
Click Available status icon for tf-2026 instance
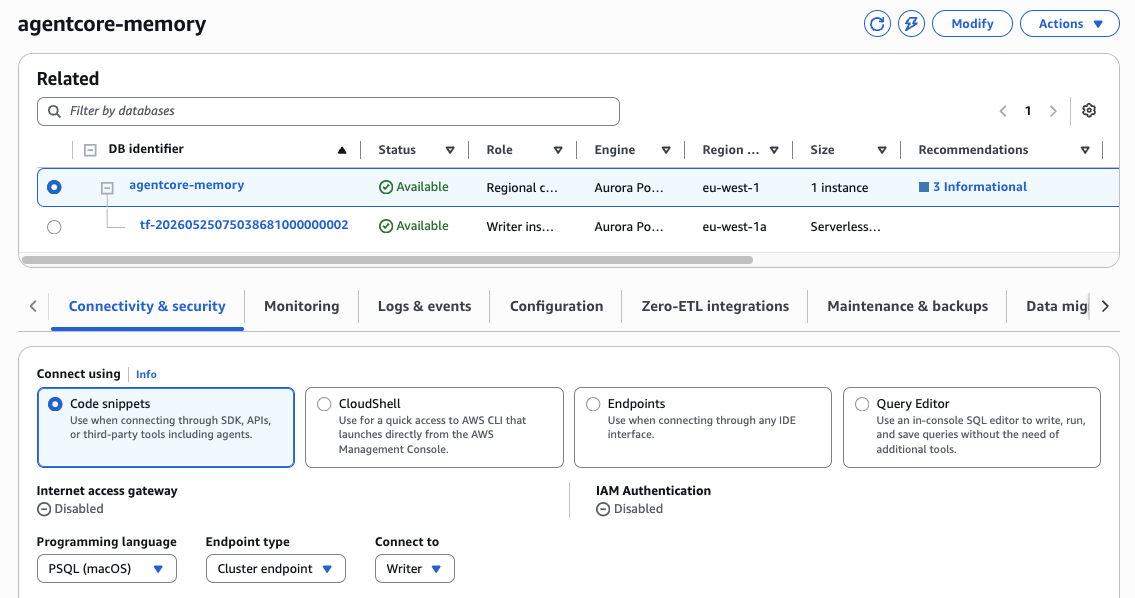(386, 226)
